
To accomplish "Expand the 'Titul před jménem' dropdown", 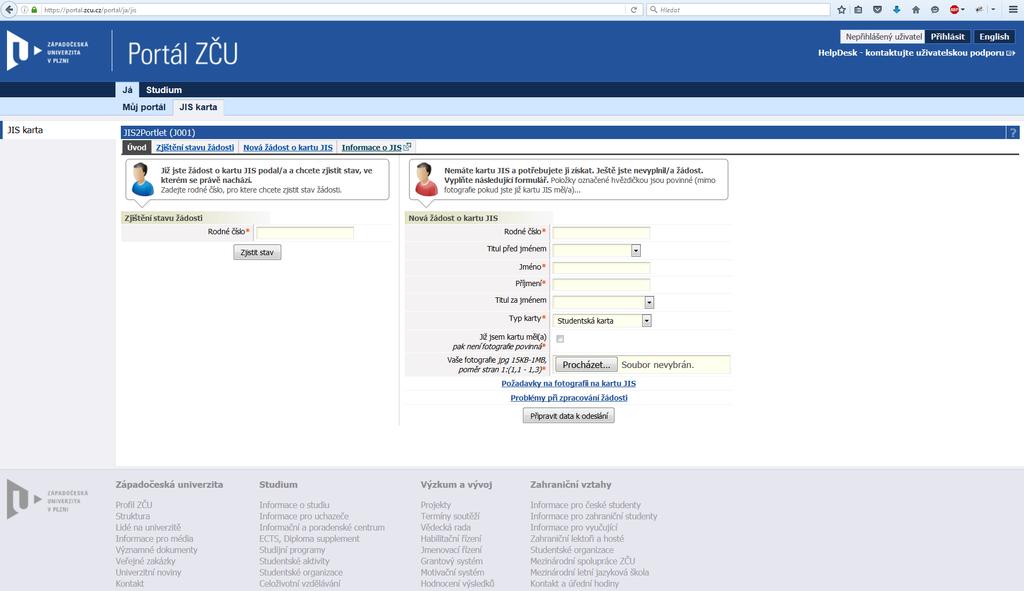I will click(635, 250).
